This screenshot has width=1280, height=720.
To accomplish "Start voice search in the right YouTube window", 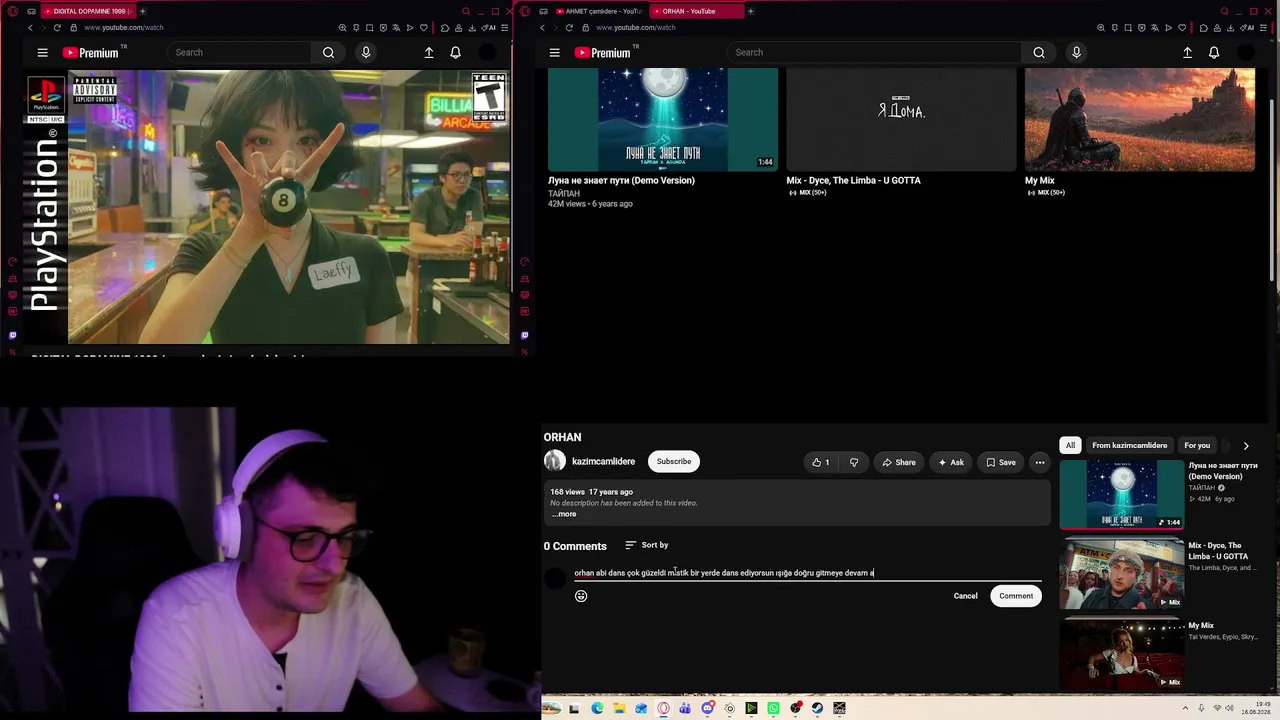I will (x=1076, y=53).
